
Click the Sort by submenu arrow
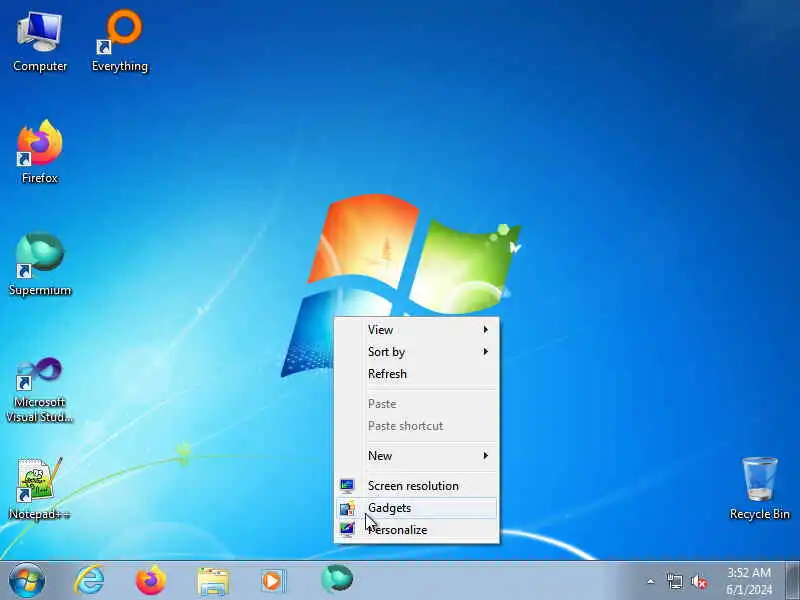(486, 352)
